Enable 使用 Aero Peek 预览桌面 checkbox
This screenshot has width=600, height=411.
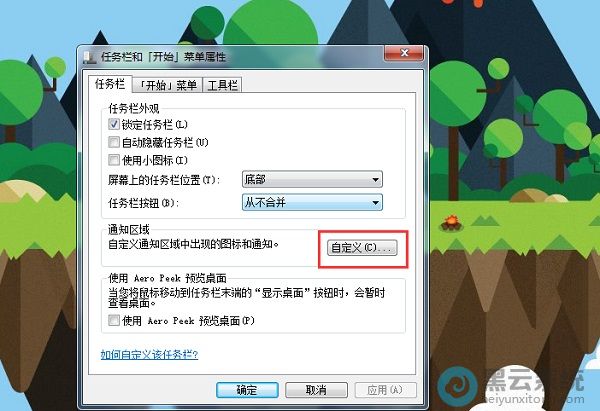click(114, 320)
